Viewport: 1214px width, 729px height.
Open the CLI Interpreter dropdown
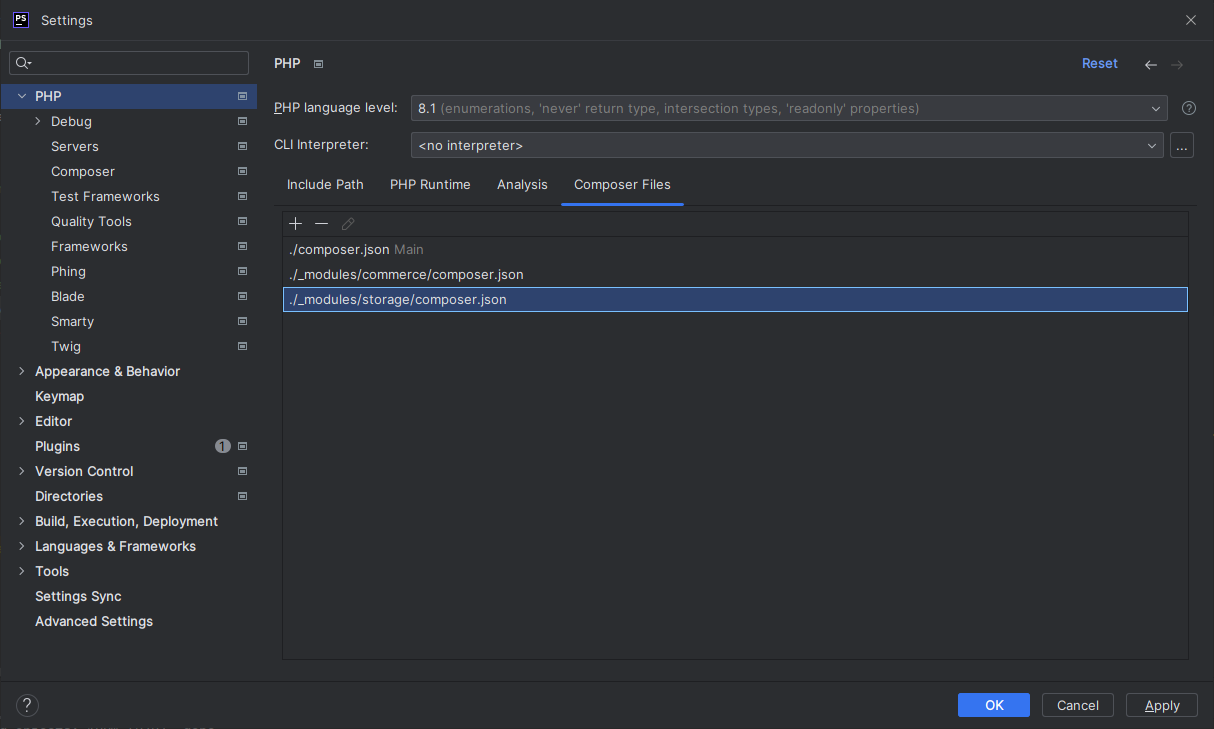click(x=786, y=146)
